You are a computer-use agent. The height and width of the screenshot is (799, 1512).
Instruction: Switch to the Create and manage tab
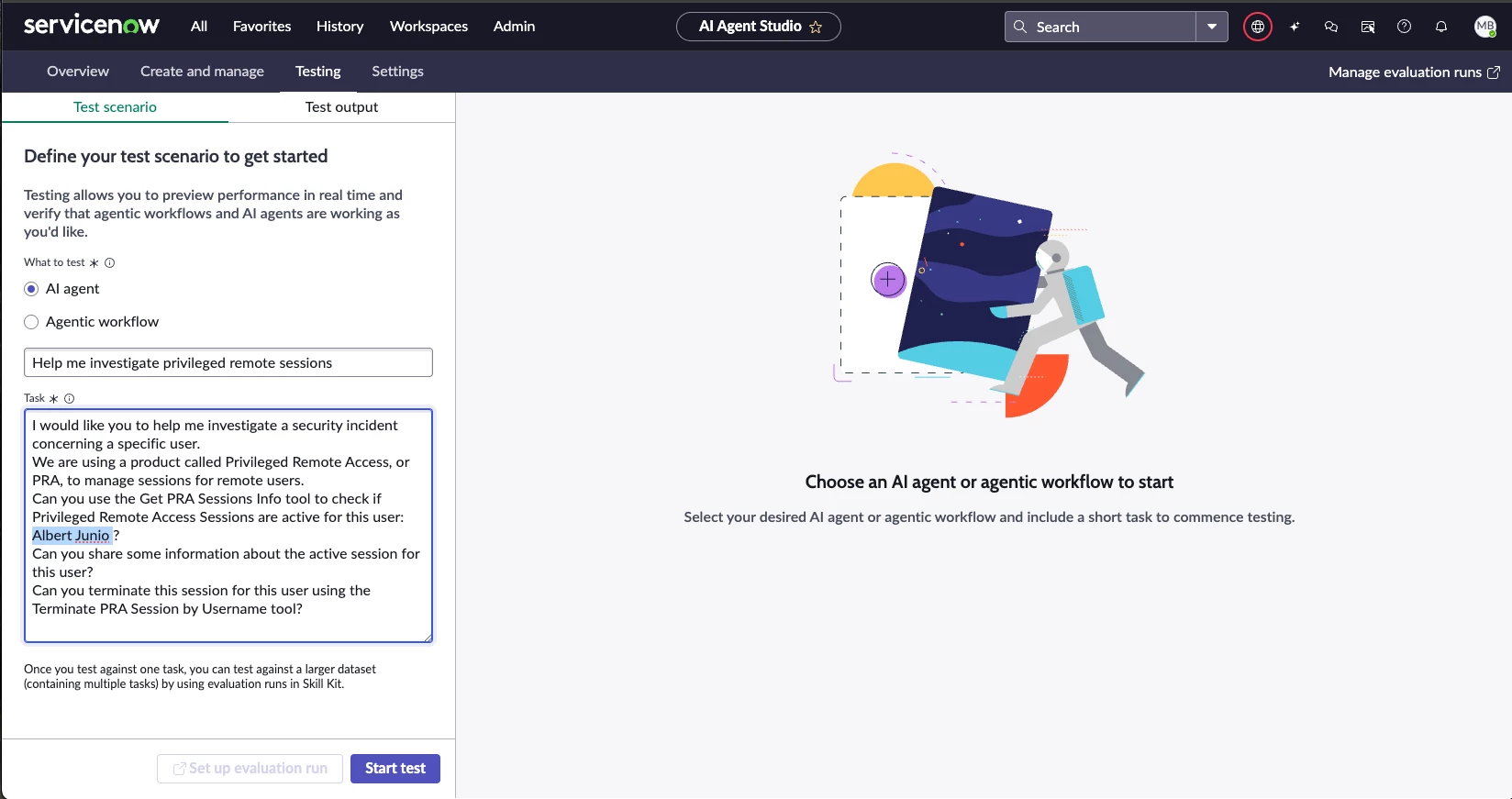tap(202, 72)
